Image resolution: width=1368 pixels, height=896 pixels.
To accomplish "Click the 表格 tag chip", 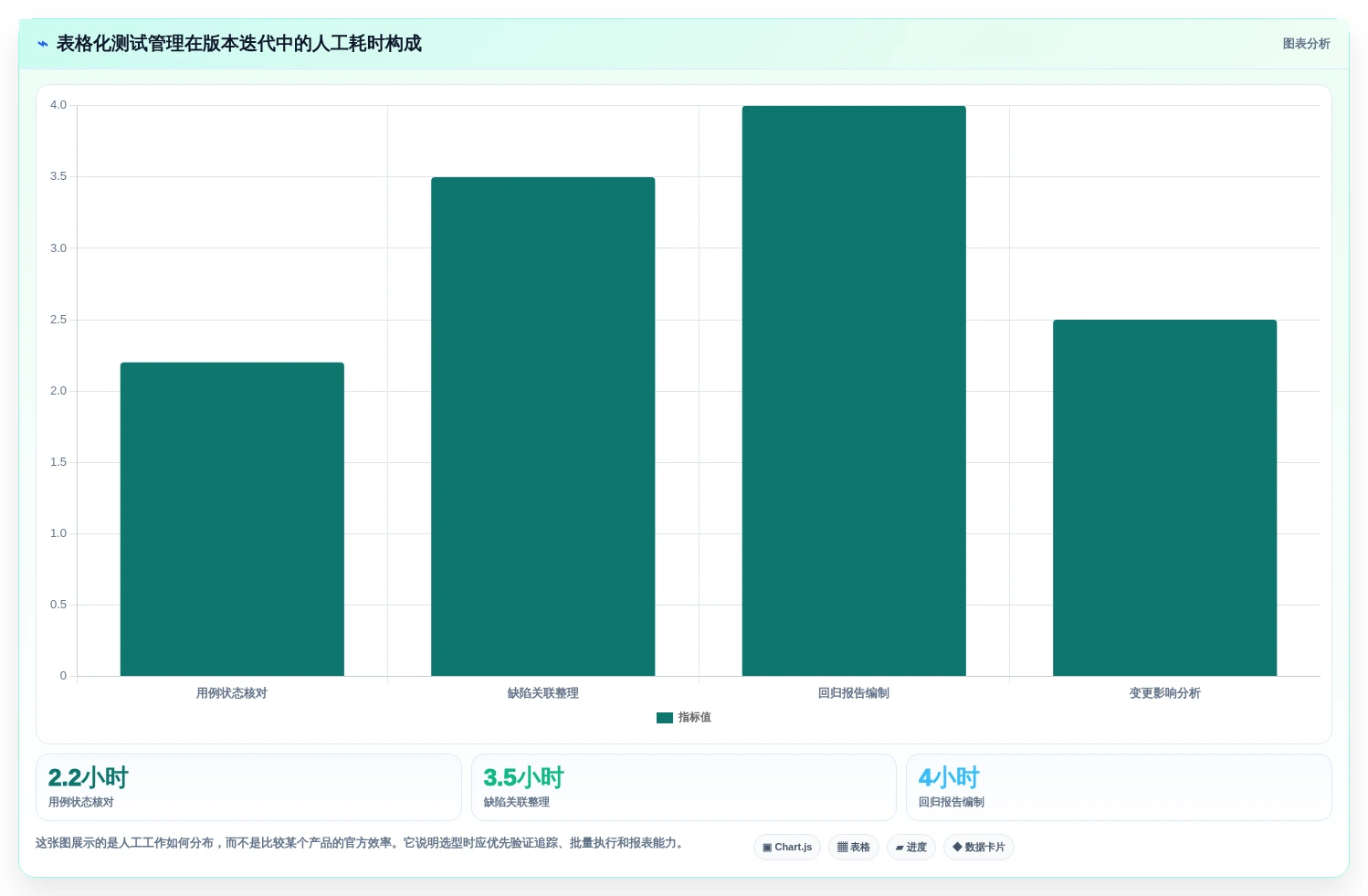I will pos(854,848).
